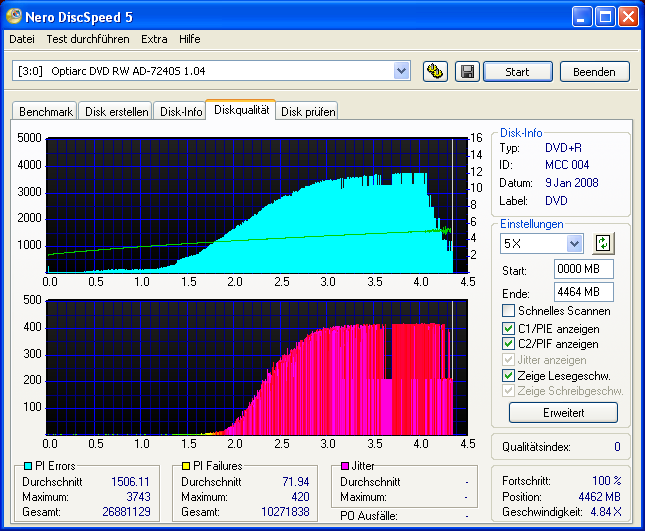Screen dimensions: 645x531
Task: Switch to the Disk erstellen tab
Action: pyautogui.click(x=116, y=111)
